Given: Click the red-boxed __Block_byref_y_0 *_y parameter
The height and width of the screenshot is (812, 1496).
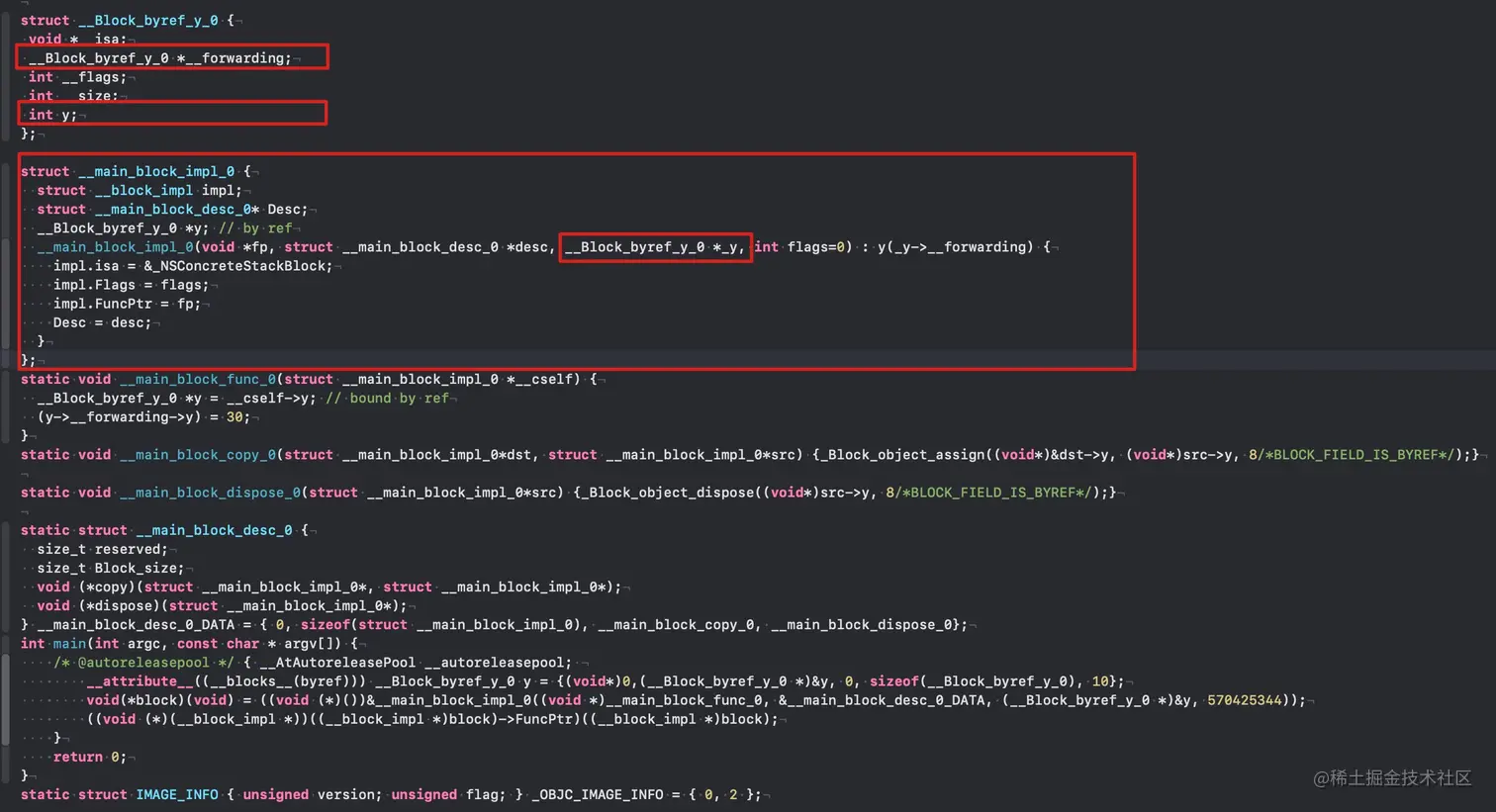Looking at the screenshot, I should [655, 246].
